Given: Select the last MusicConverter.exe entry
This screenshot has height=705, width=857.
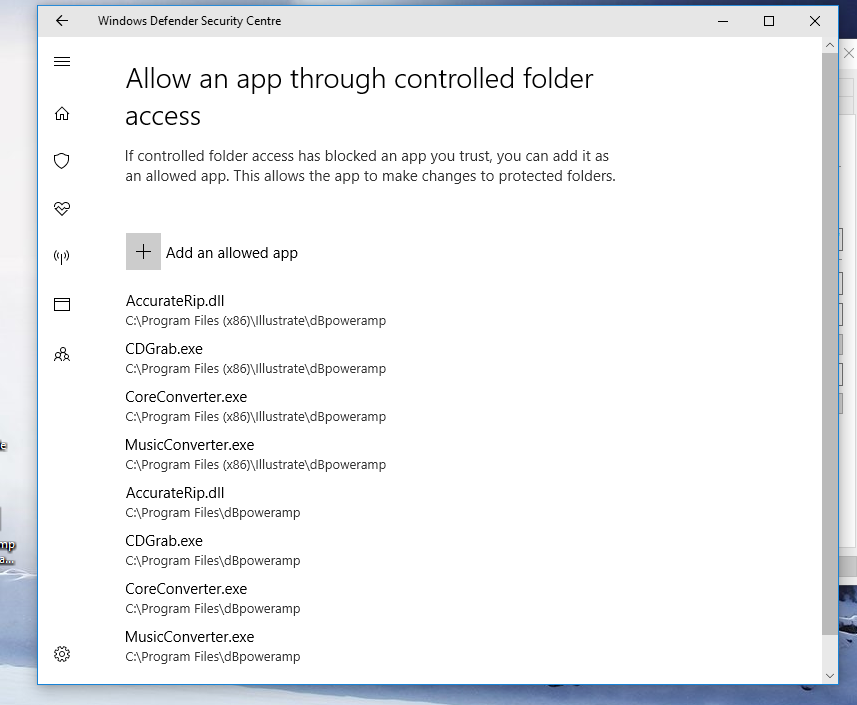Looking at the screenshot, I should (190, 637).
